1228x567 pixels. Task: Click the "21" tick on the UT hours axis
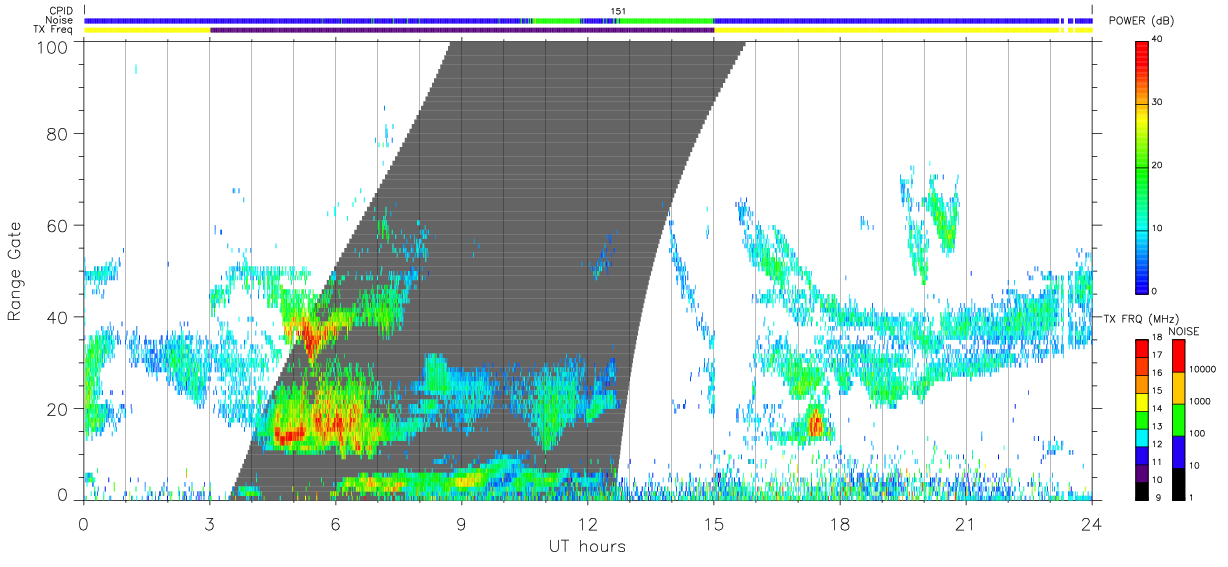[x=966, y=525]
